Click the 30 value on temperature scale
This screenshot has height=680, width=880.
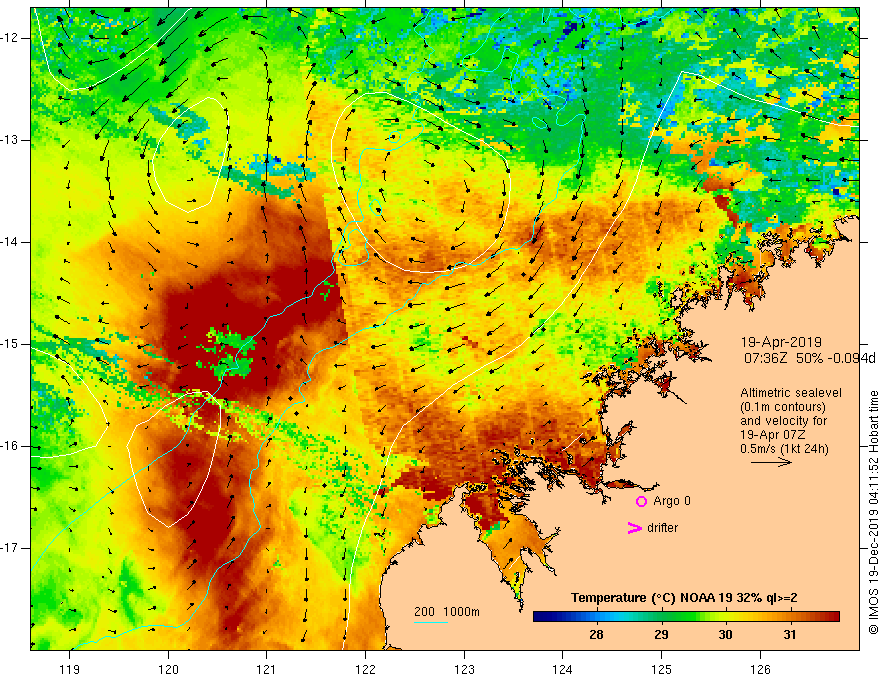[x=725, y=635]
